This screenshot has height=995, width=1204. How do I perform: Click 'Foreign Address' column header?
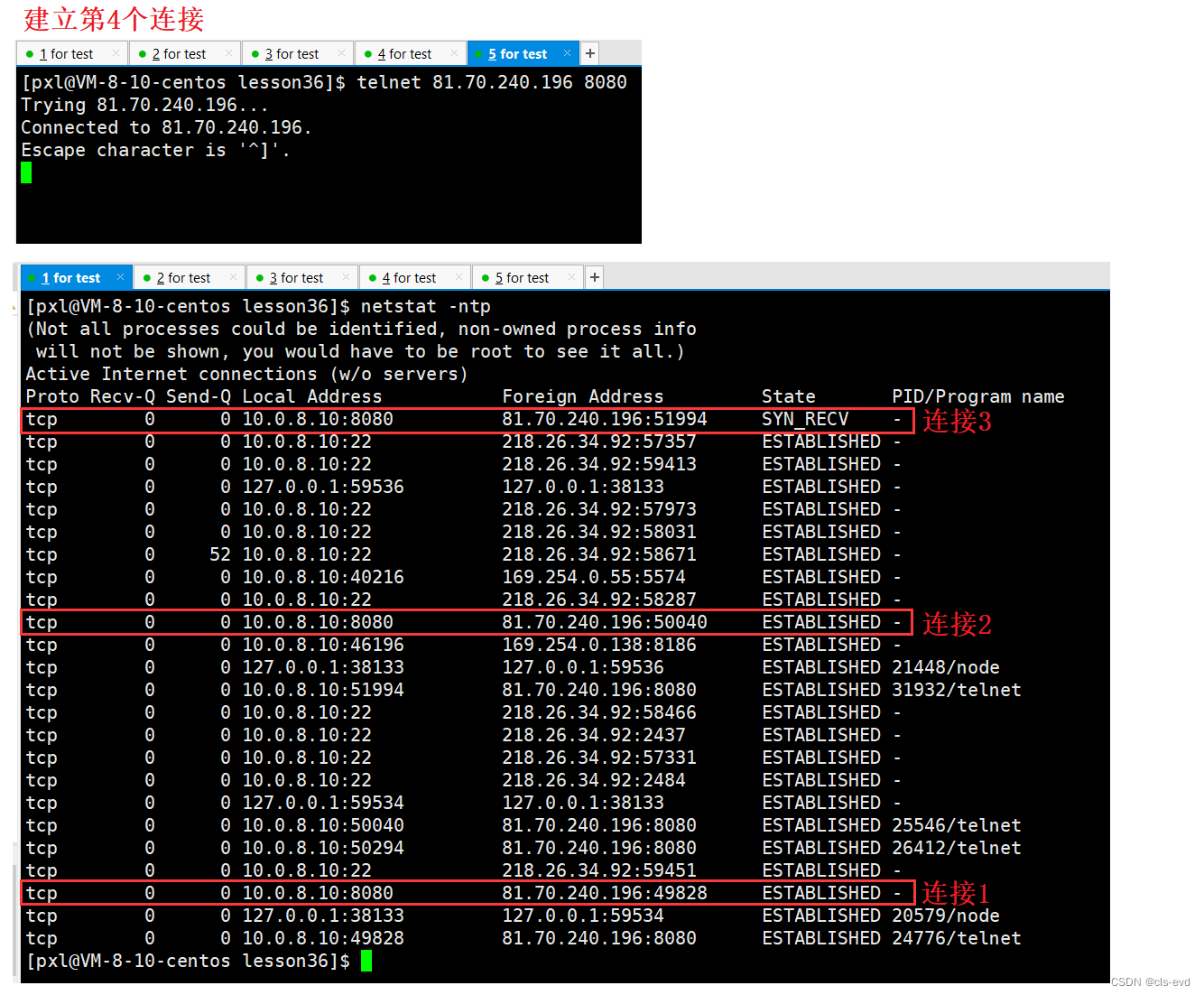click(x=583, y=396)
